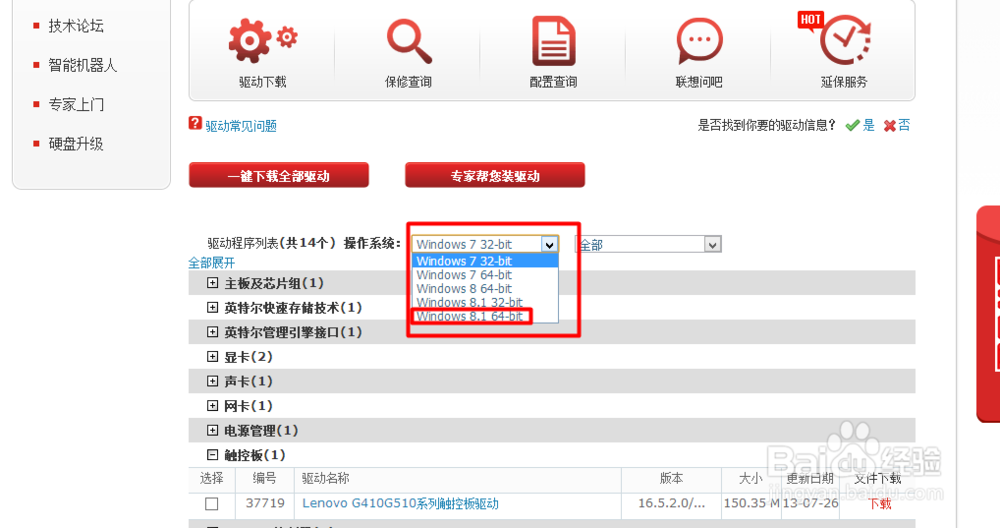
Task: Open the 保修查询 magnifier icon
Action: click(409, 41)
